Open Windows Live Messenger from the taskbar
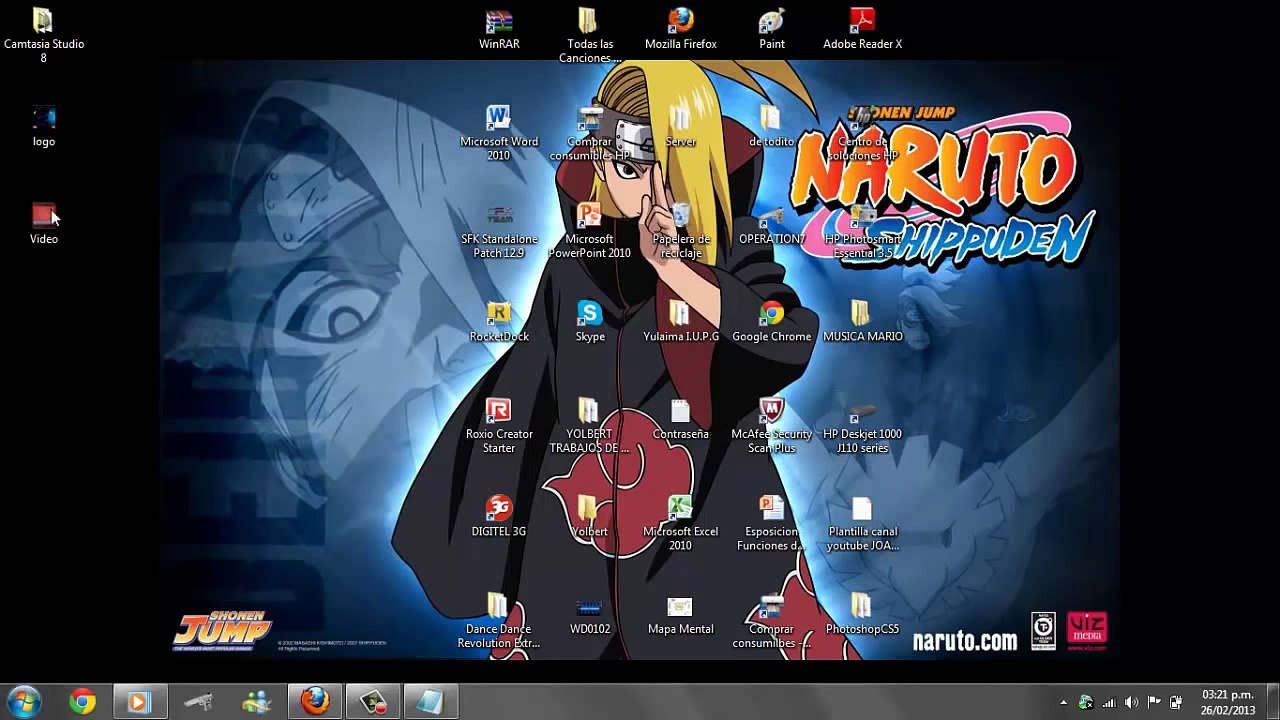 click(256, 701)
